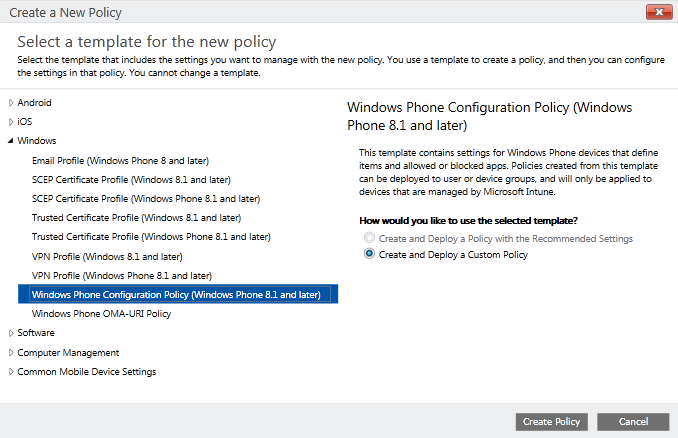
Task: Expand Common Mobile Device Settings arrow
Action: 11,372
